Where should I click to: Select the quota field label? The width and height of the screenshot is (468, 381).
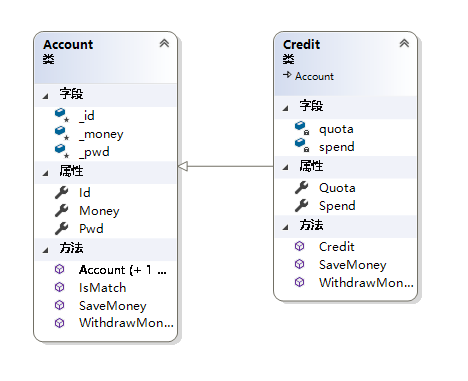point(336,129)
